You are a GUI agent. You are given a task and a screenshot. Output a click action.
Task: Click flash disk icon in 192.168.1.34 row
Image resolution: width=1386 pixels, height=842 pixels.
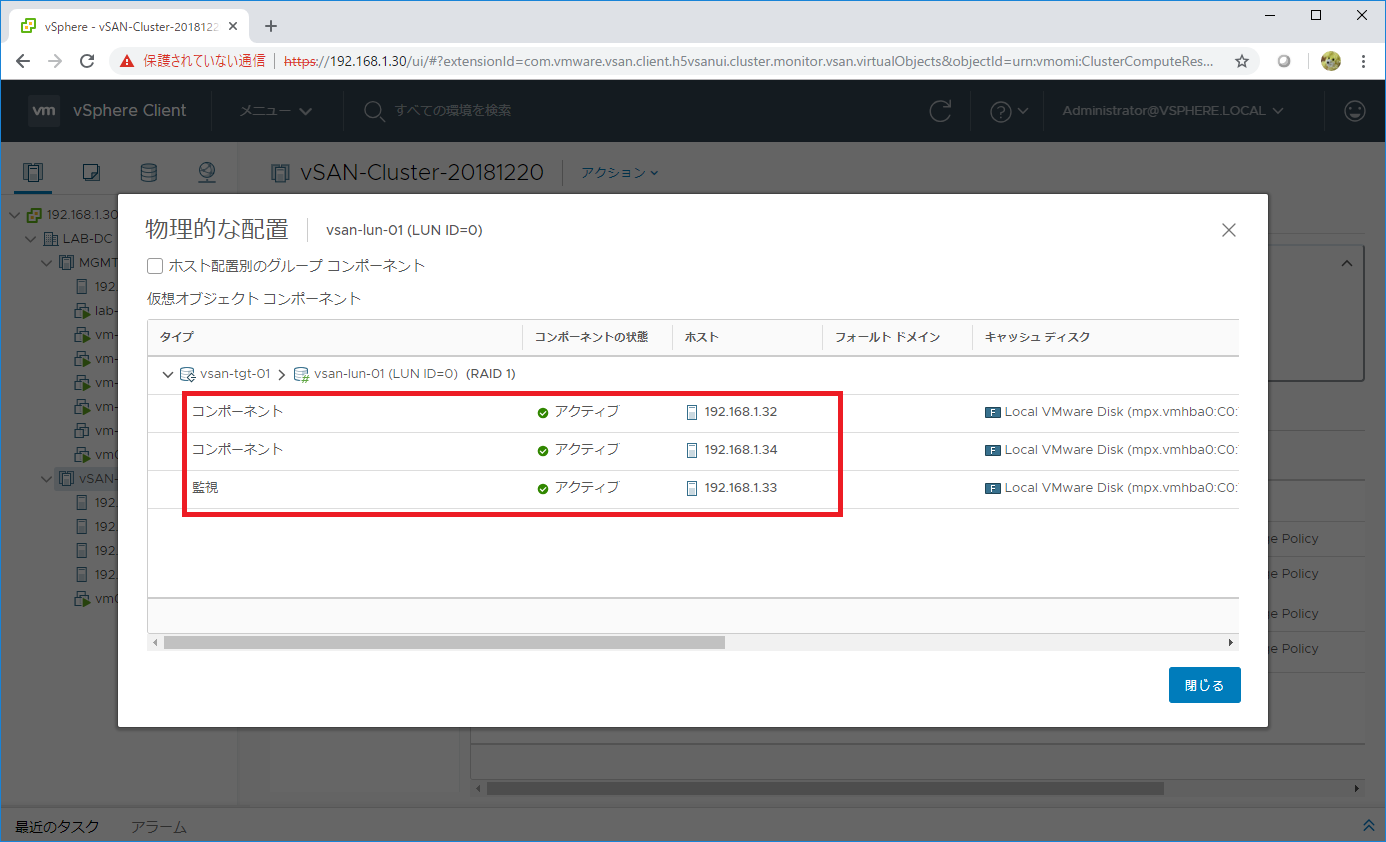click(x=993, y=450)
